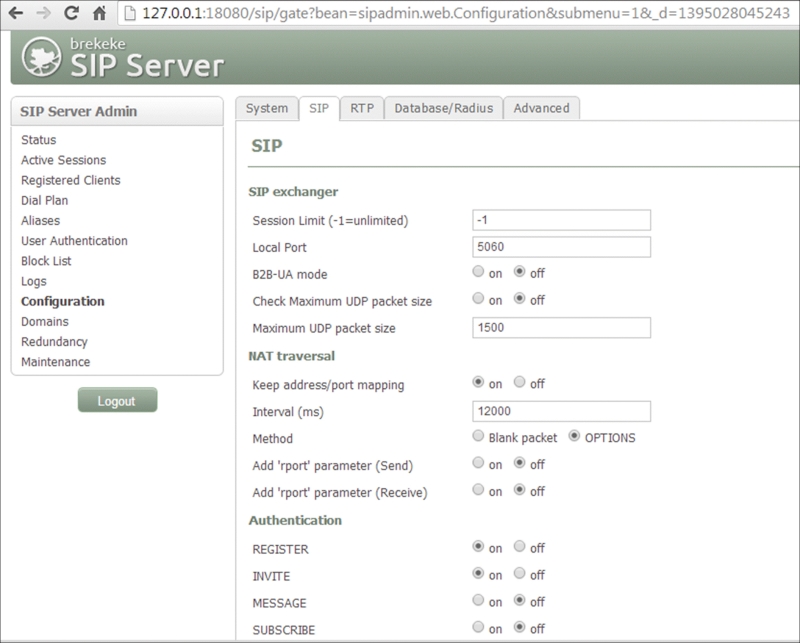Click the browser back navigation arrow
Screen dimensions: 800x643
14,11
